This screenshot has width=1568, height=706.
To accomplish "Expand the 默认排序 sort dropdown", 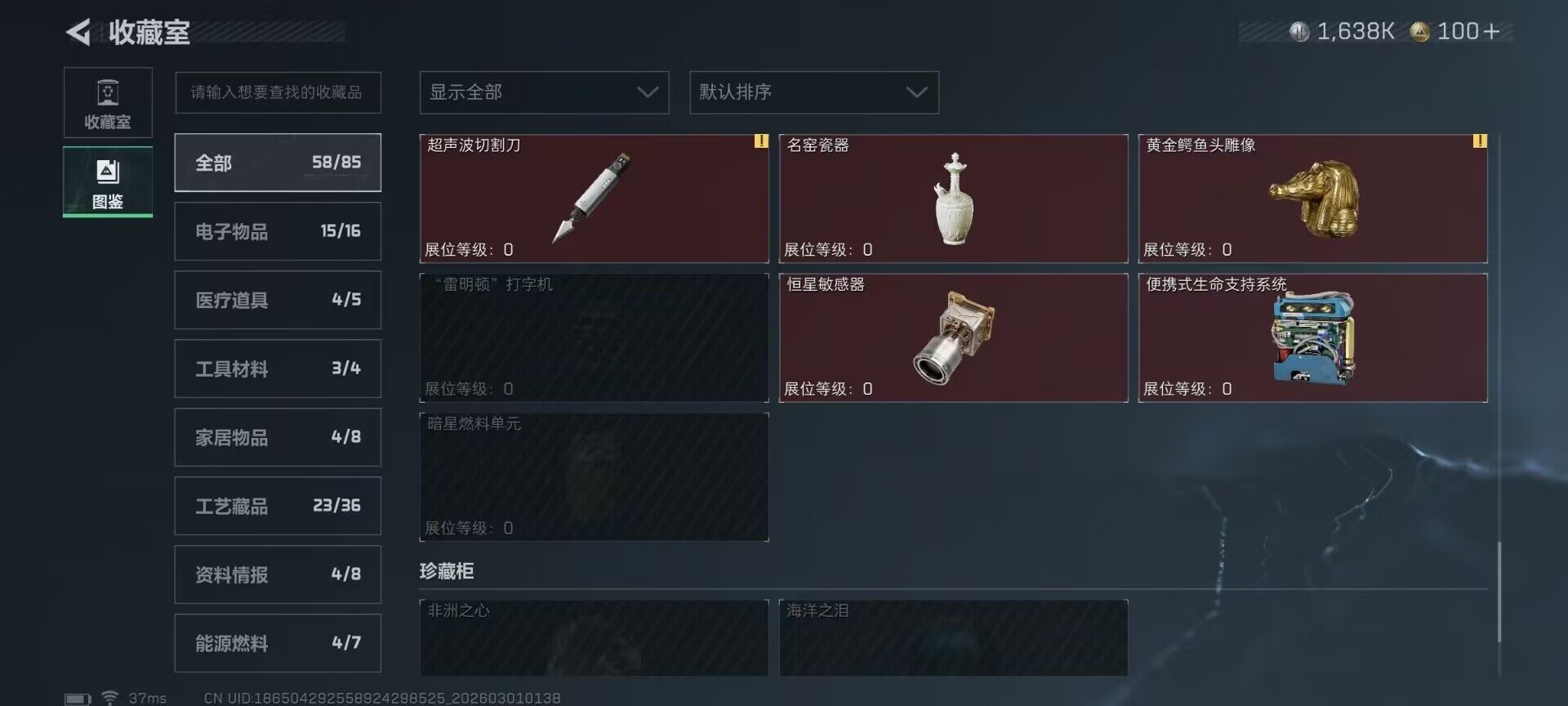I will pyautogui.click(x=814, y=92).
